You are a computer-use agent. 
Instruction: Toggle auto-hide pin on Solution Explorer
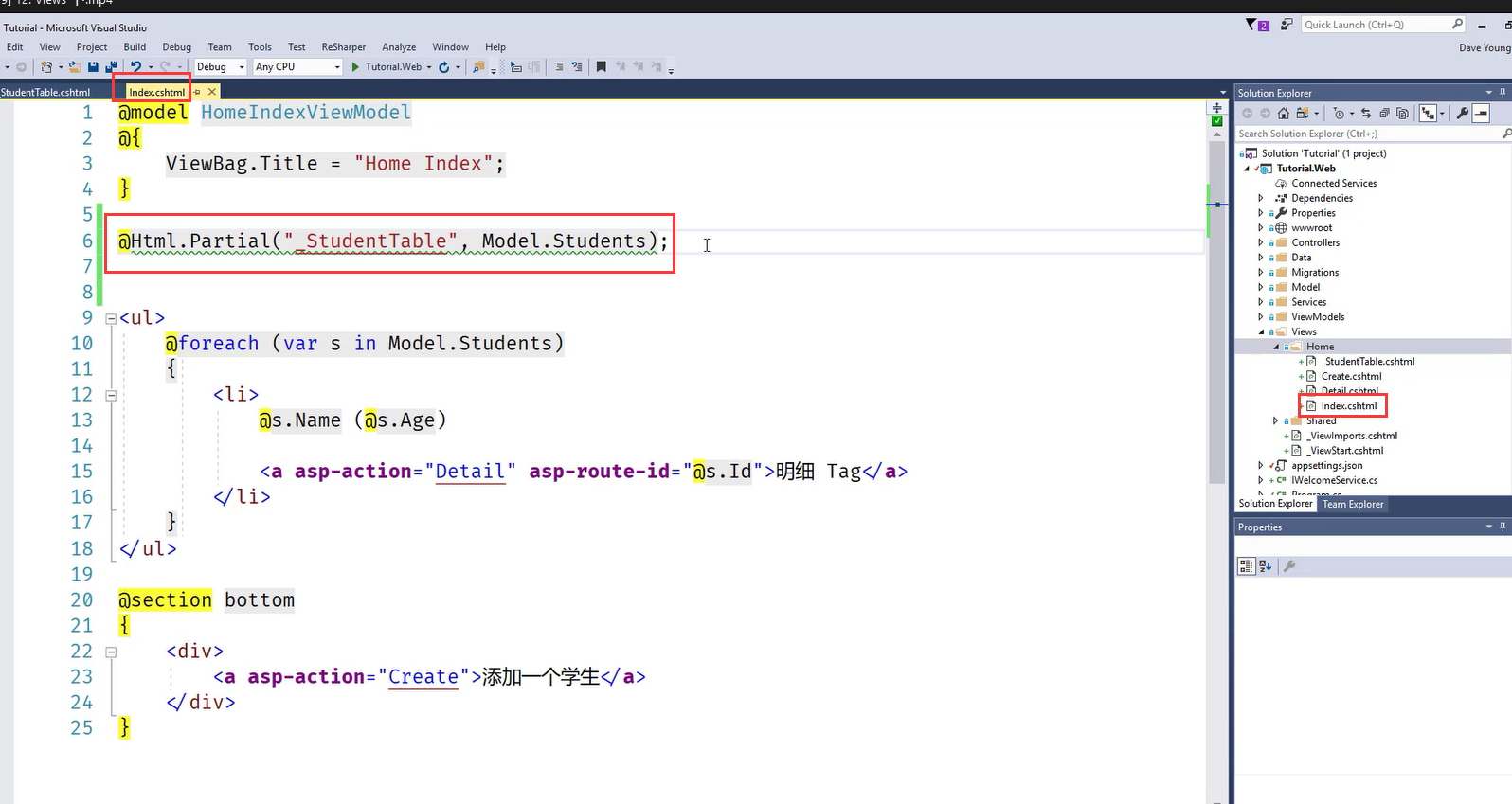pyautogui.click(x=1503, y=93)
